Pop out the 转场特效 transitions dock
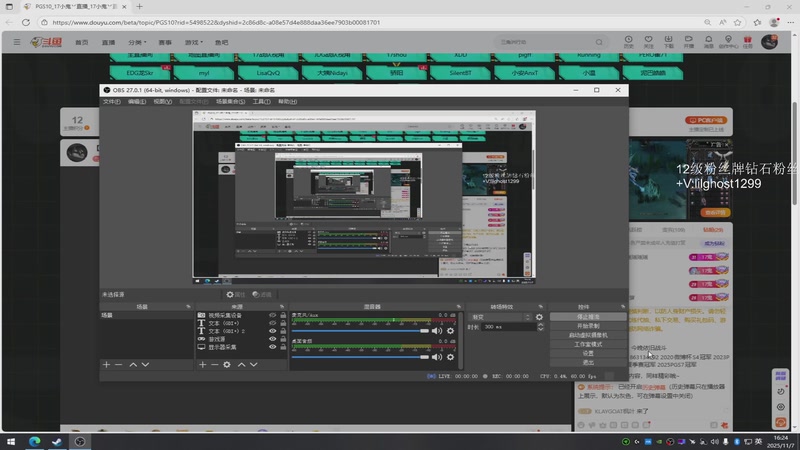Viewport: 800px width, 450px height. click(x=540, y=307)
